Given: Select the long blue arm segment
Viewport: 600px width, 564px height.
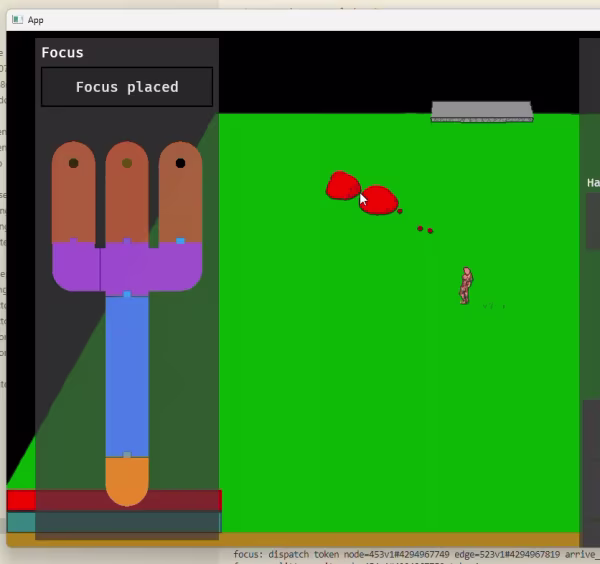Looking at the screenshot, I should 127,377.
